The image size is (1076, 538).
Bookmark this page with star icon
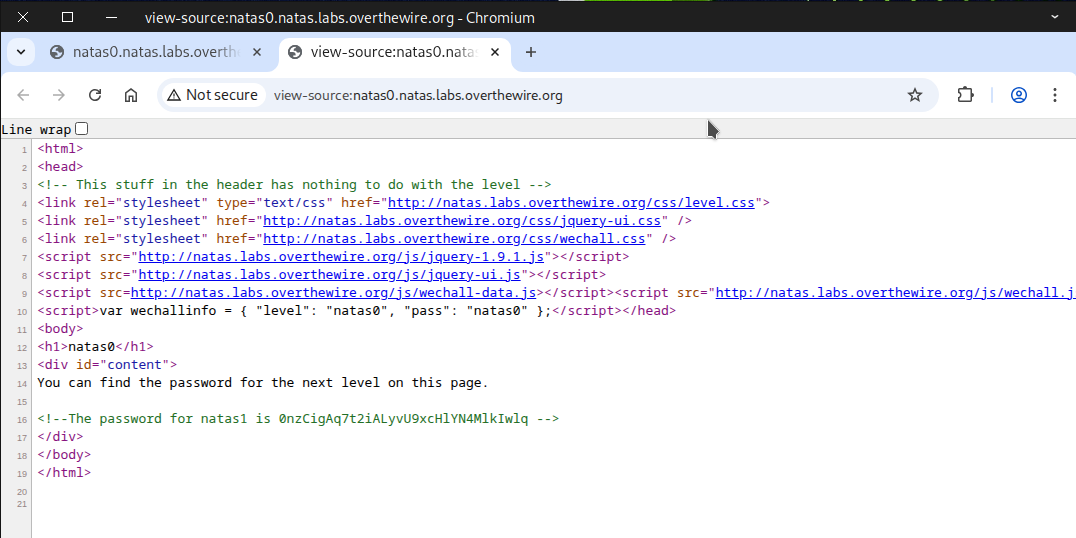point(914,95)
